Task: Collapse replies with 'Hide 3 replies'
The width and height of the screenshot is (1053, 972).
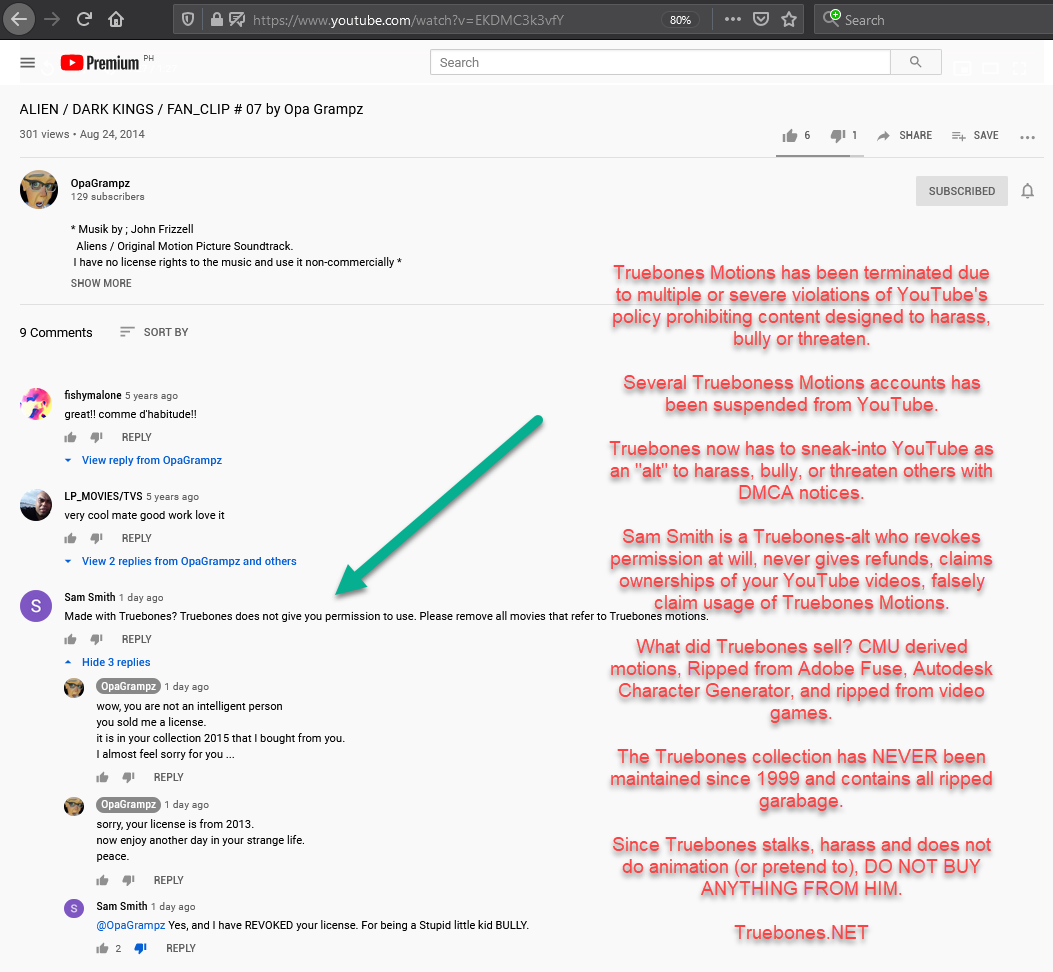Action: (116, 662)
